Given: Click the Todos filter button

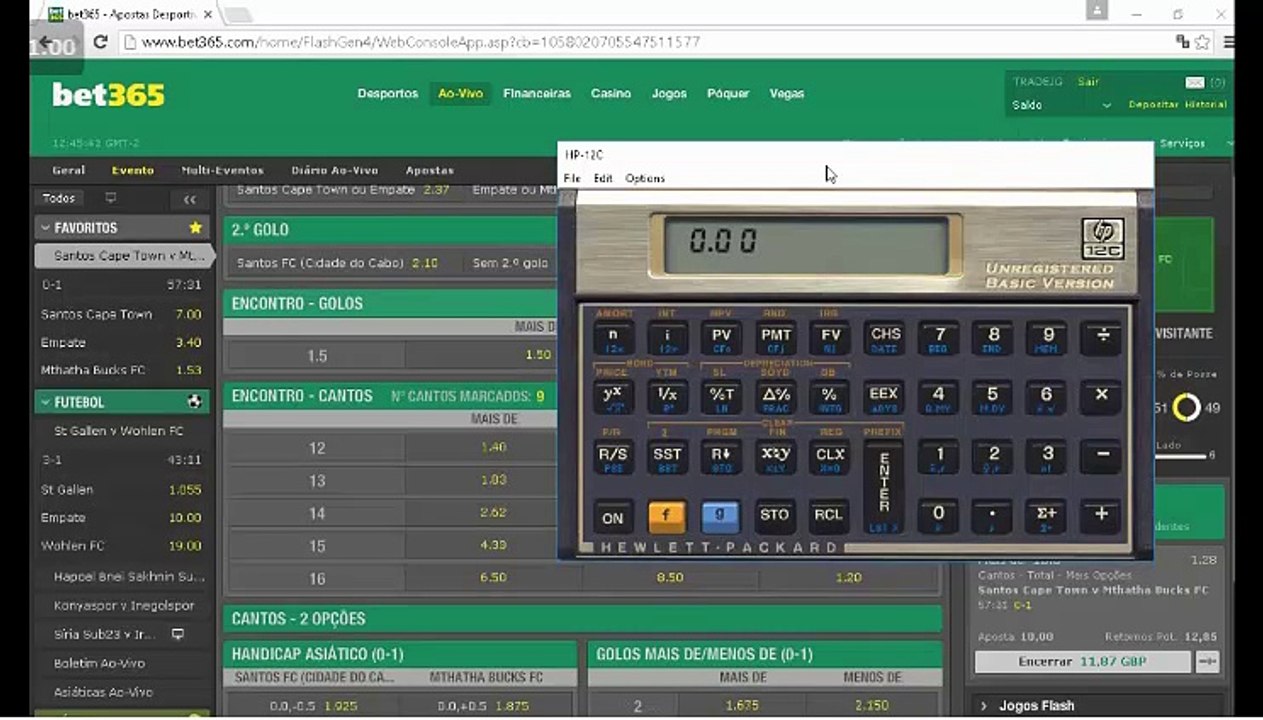Looking at the screenshot, I should [x=59, y=198].
